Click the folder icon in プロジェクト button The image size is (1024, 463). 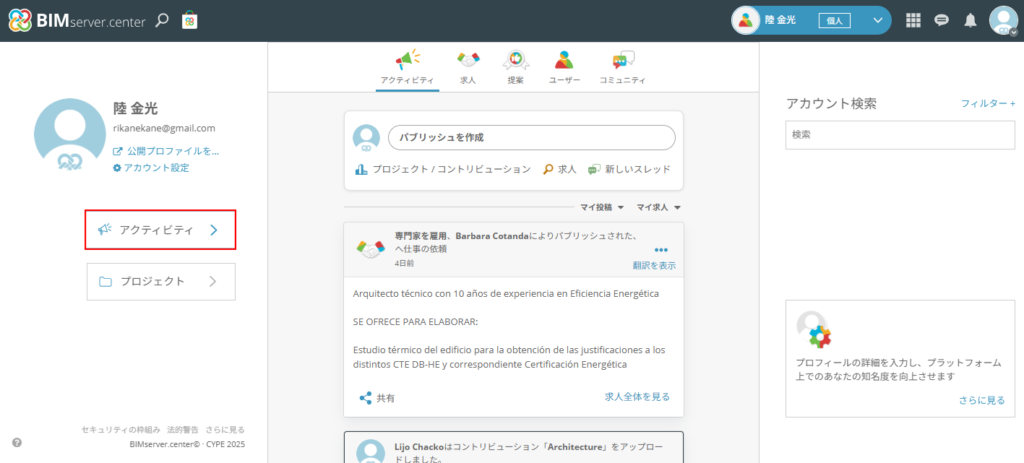click(x=105, y=281)
